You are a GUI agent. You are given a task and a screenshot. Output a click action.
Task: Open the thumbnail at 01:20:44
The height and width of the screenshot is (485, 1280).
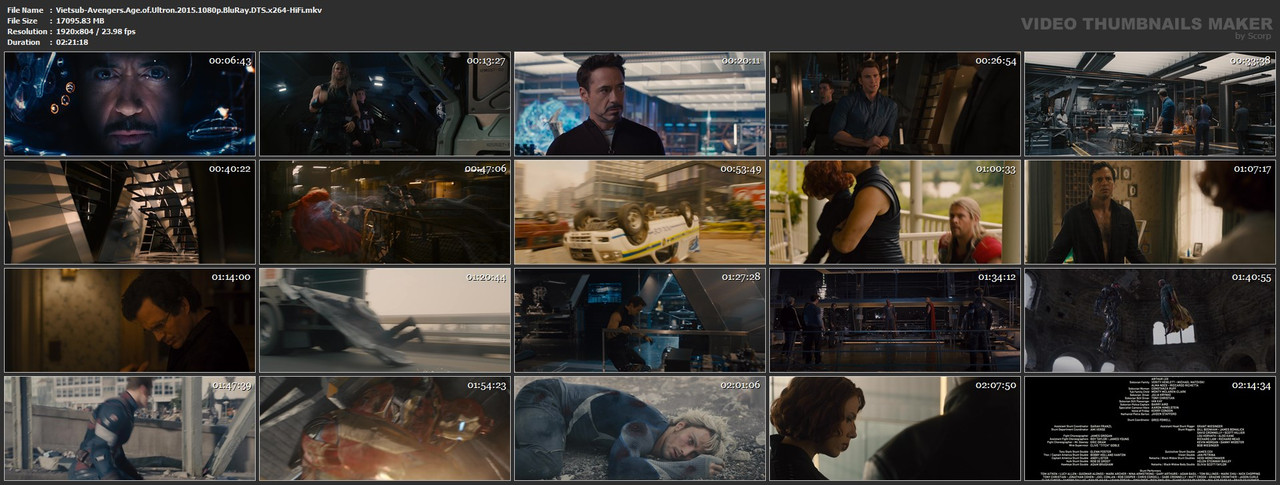click(385, 320)
